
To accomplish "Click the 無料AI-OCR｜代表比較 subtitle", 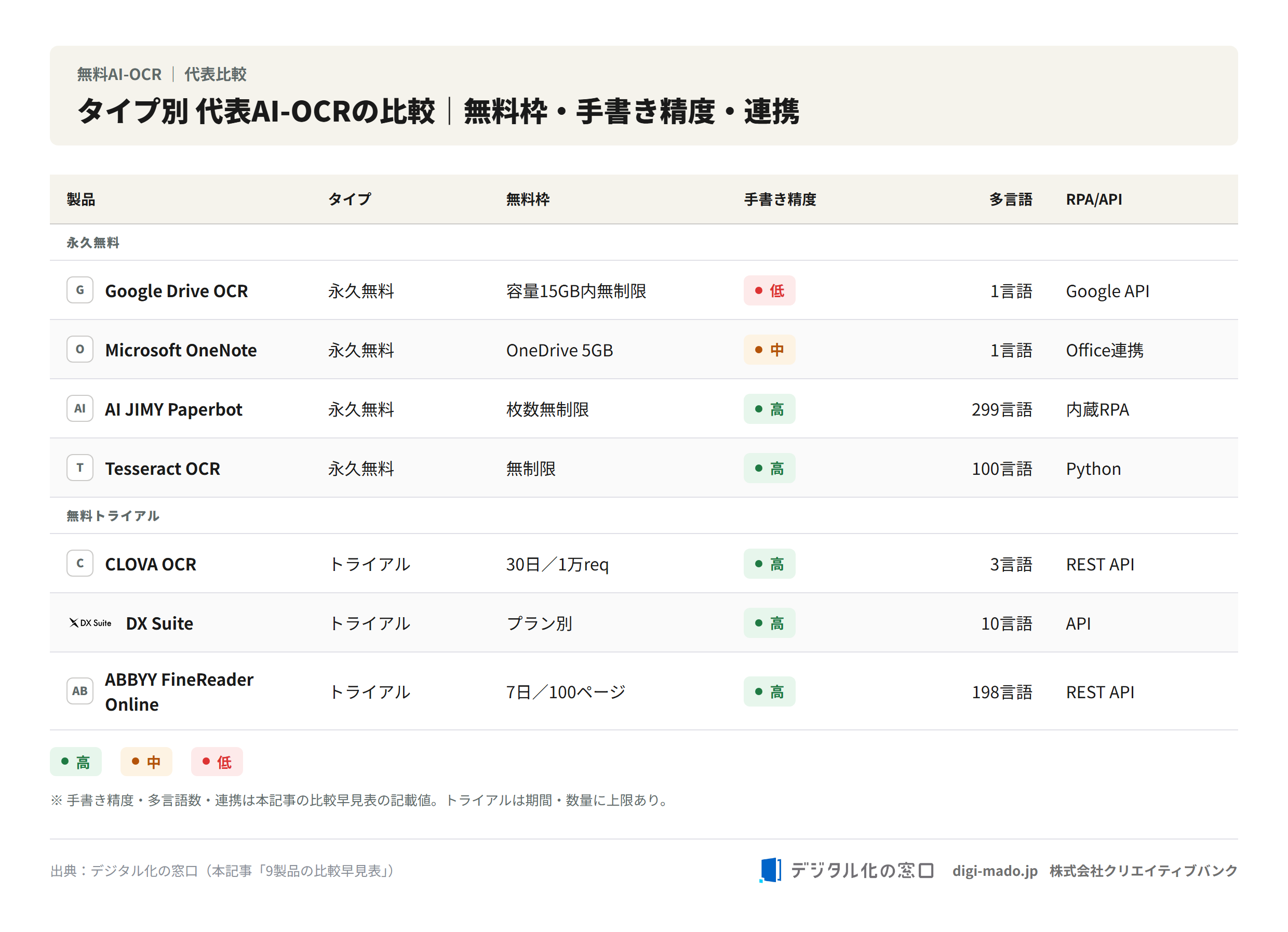I will [162, 74].
